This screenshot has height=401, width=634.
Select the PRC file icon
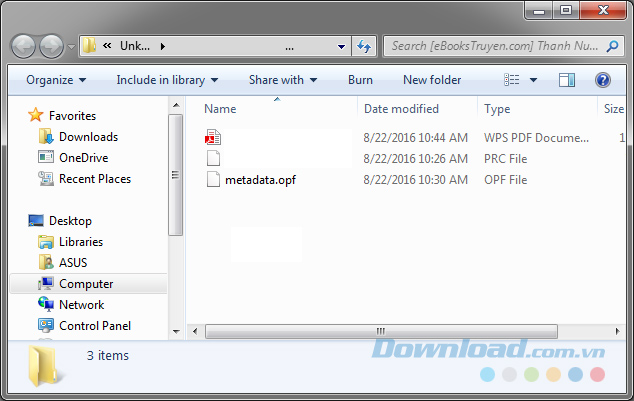(213, 158)
